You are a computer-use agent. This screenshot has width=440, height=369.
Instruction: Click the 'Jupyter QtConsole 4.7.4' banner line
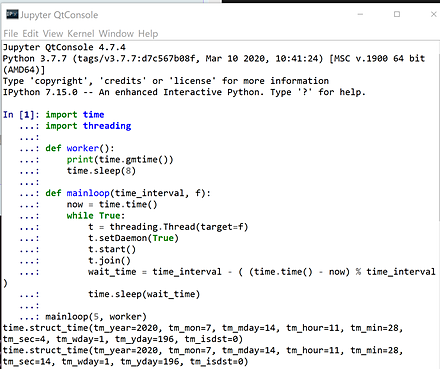click(x=64, y=47)
